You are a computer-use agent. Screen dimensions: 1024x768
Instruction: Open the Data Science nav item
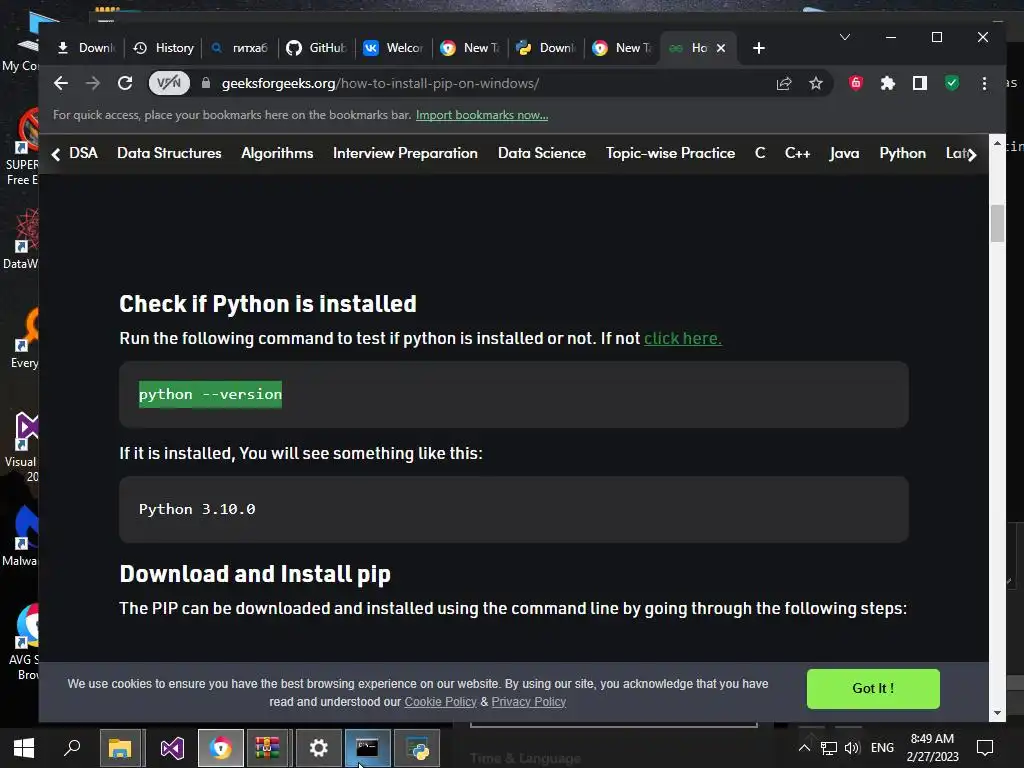(x=541, y=153)
